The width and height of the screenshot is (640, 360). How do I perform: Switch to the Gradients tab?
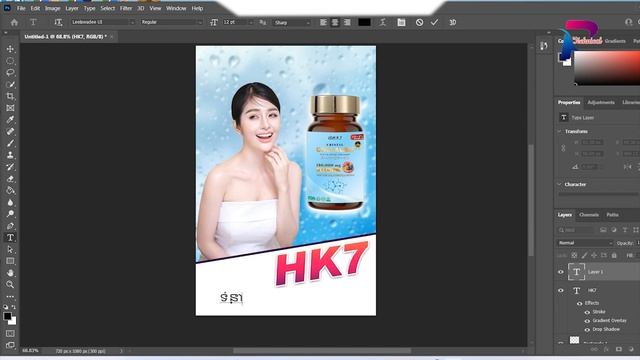pyautogui.click(x=615, y=41)
